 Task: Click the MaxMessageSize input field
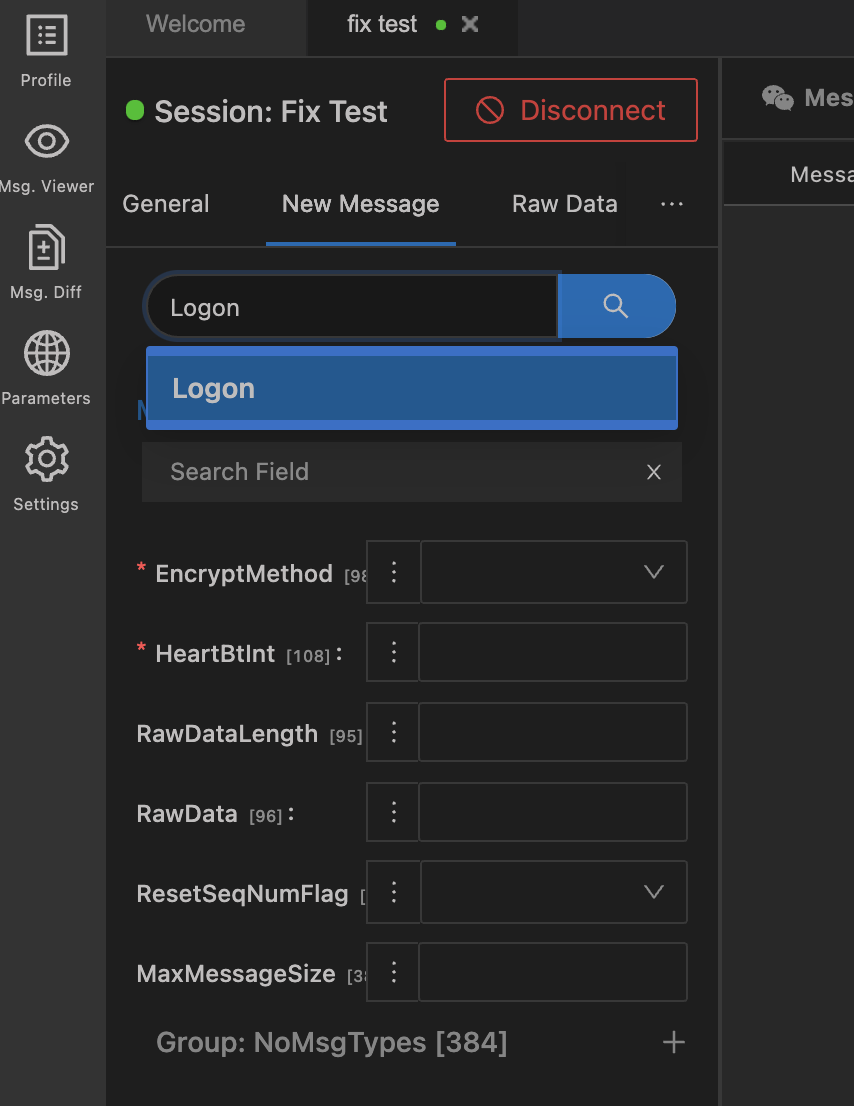tap(552, 972)
